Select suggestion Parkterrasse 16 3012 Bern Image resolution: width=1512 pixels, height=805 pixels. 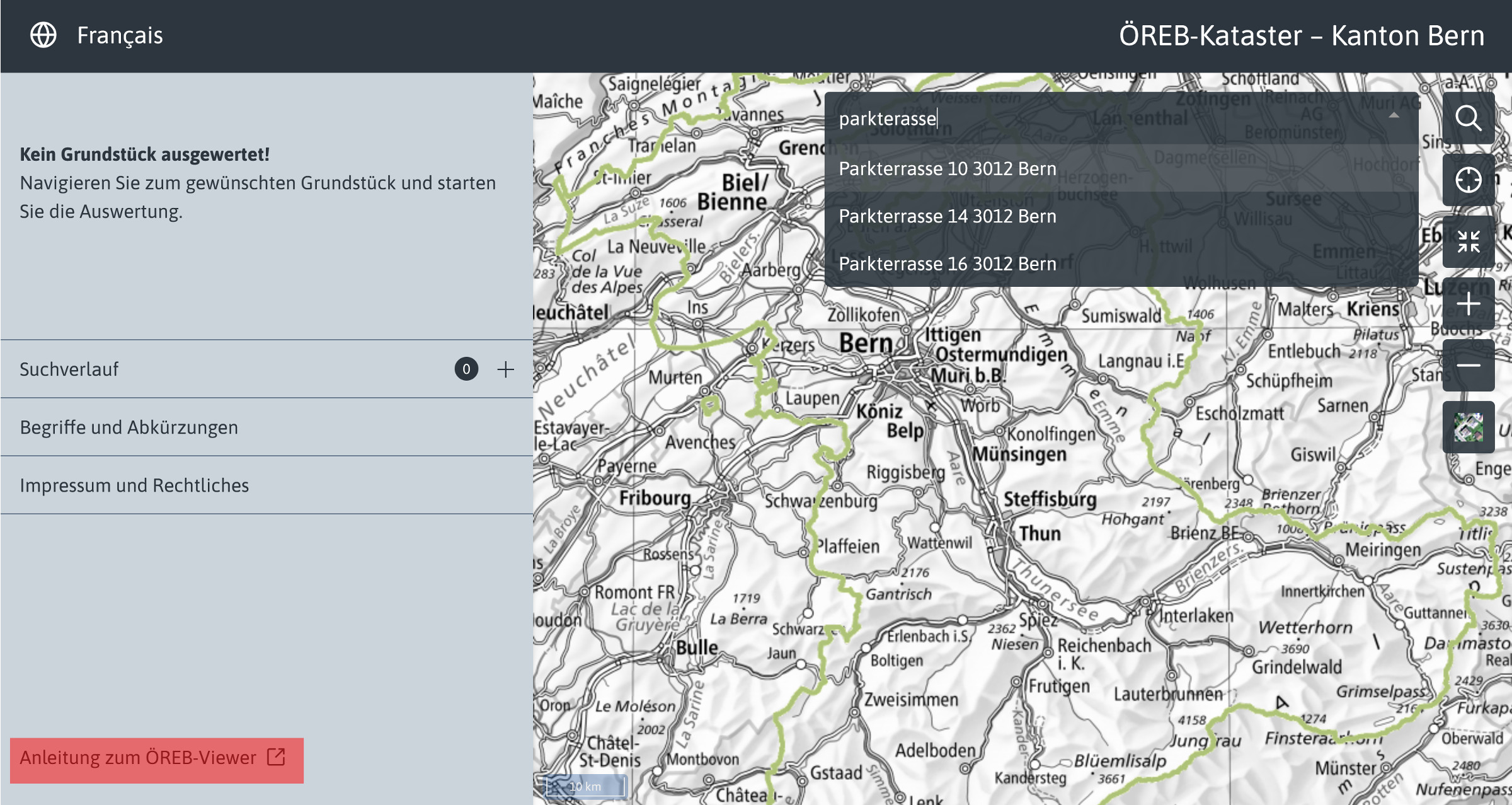pos(1121,264)
